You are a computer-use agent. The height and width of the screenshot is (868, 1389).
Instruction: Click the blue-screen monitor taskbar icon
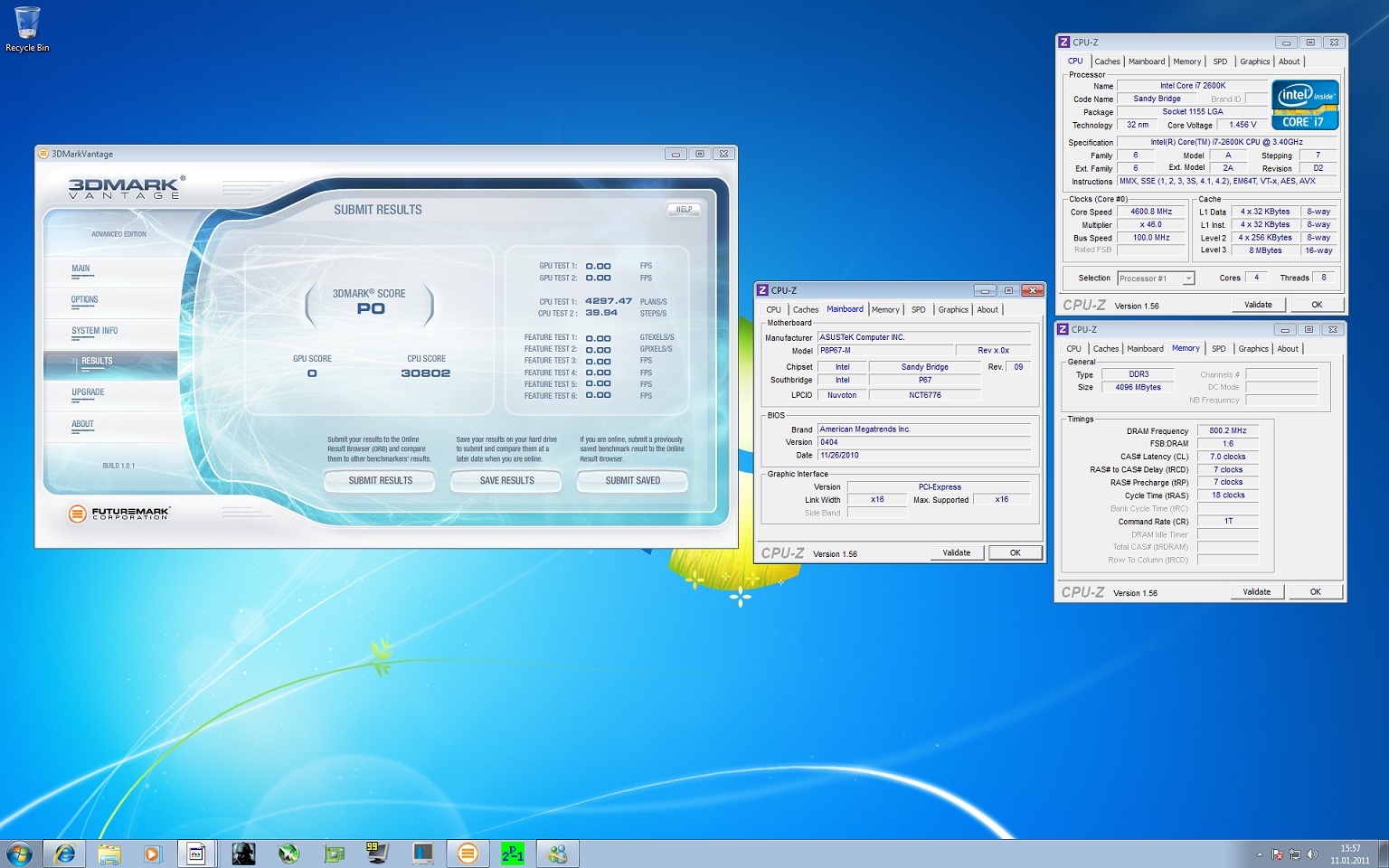(x=422, y=854)
